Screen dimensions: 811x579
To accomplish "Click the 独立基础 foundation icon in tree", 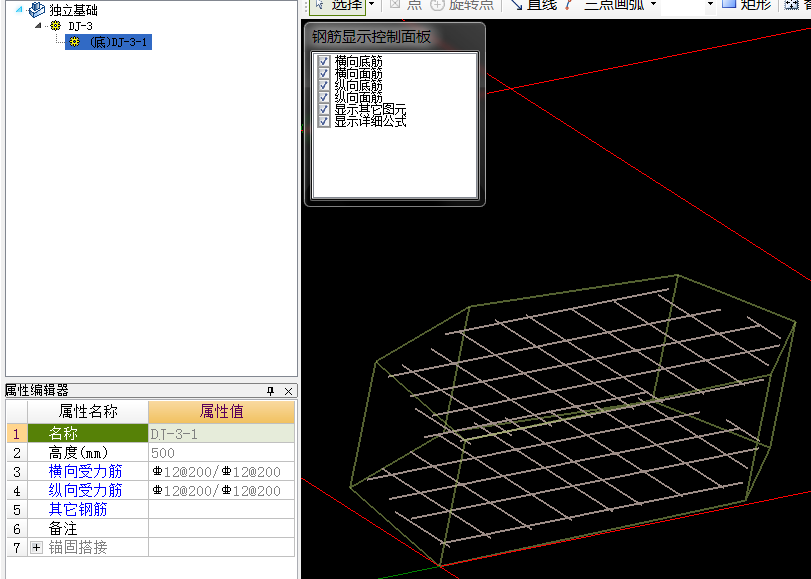I will [36, 10].
